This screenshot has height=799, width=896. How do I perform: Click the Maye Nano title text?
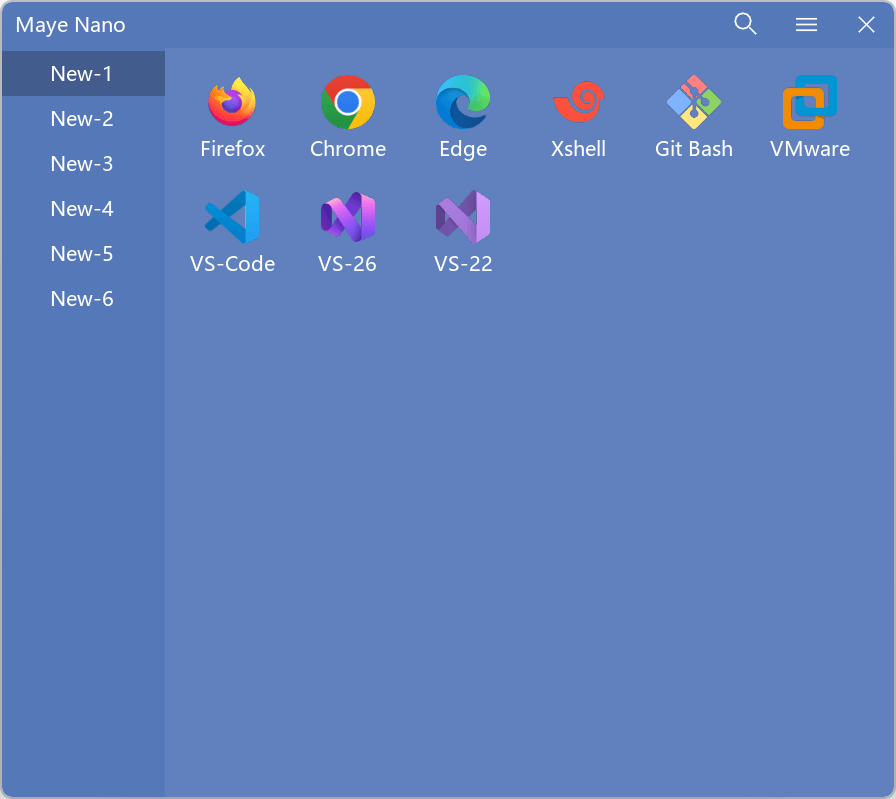click(71, 25)
